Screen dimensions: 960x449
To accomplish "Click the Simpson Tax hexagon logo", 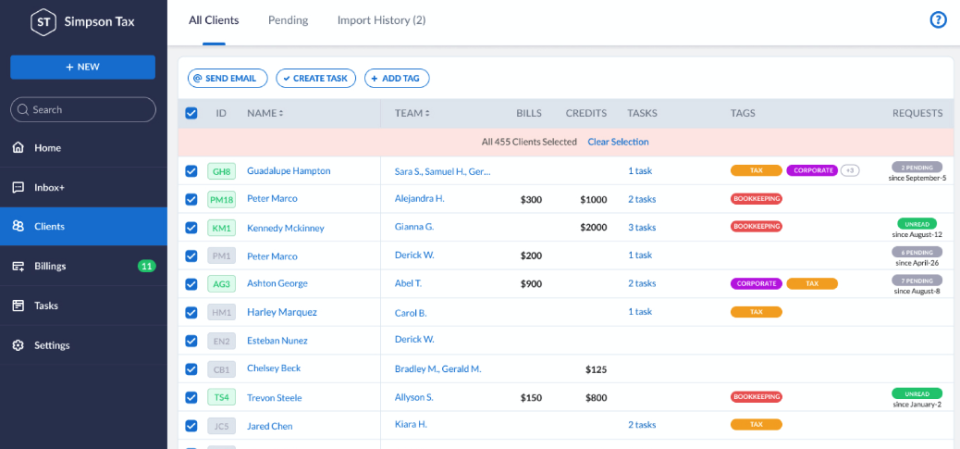I will tap(43, 22).
